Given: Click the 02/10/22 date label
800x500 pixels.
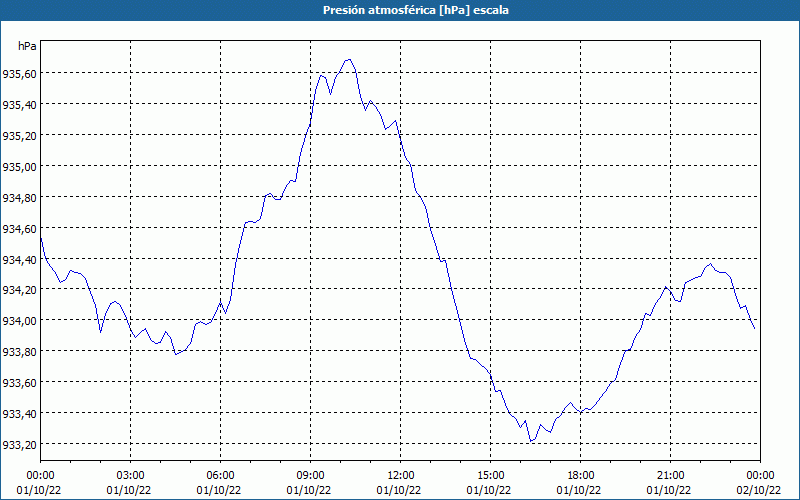Looking at the screenshot, I should coord(759,490).
